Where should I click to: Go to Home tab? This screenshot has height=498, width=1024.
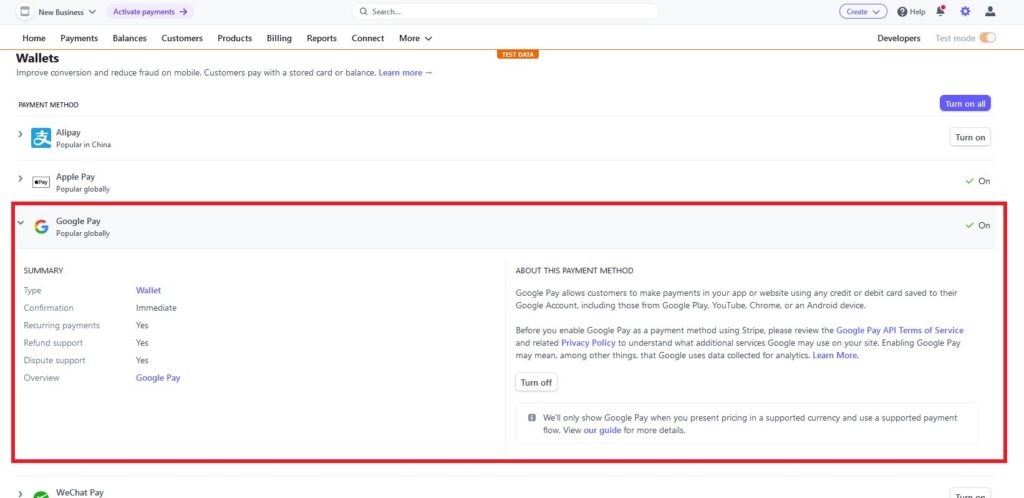click(34, 39)
